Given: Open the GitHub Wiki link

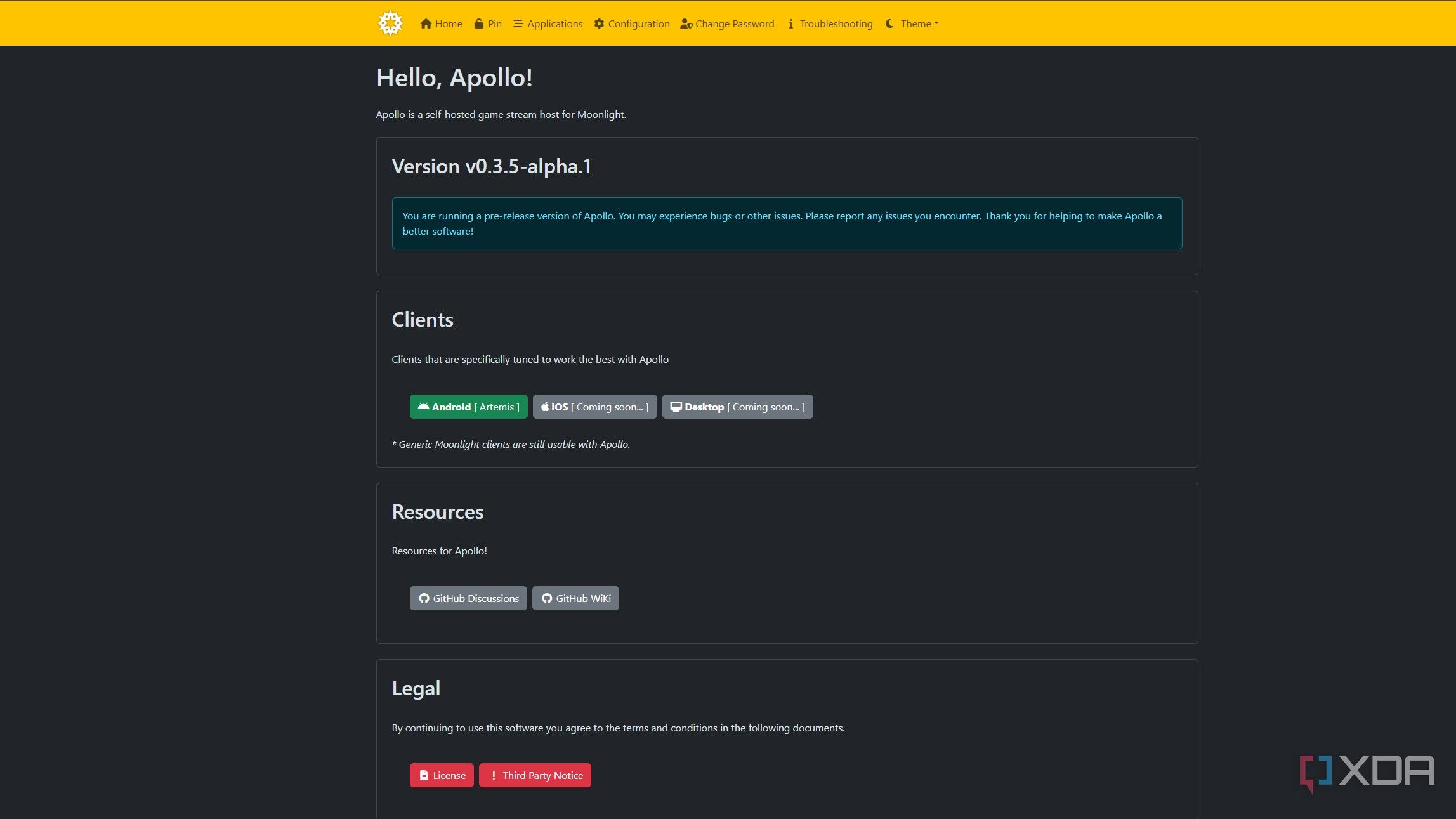Looking at the screenshot, I should pyautogui.click(x=575, y=598).
